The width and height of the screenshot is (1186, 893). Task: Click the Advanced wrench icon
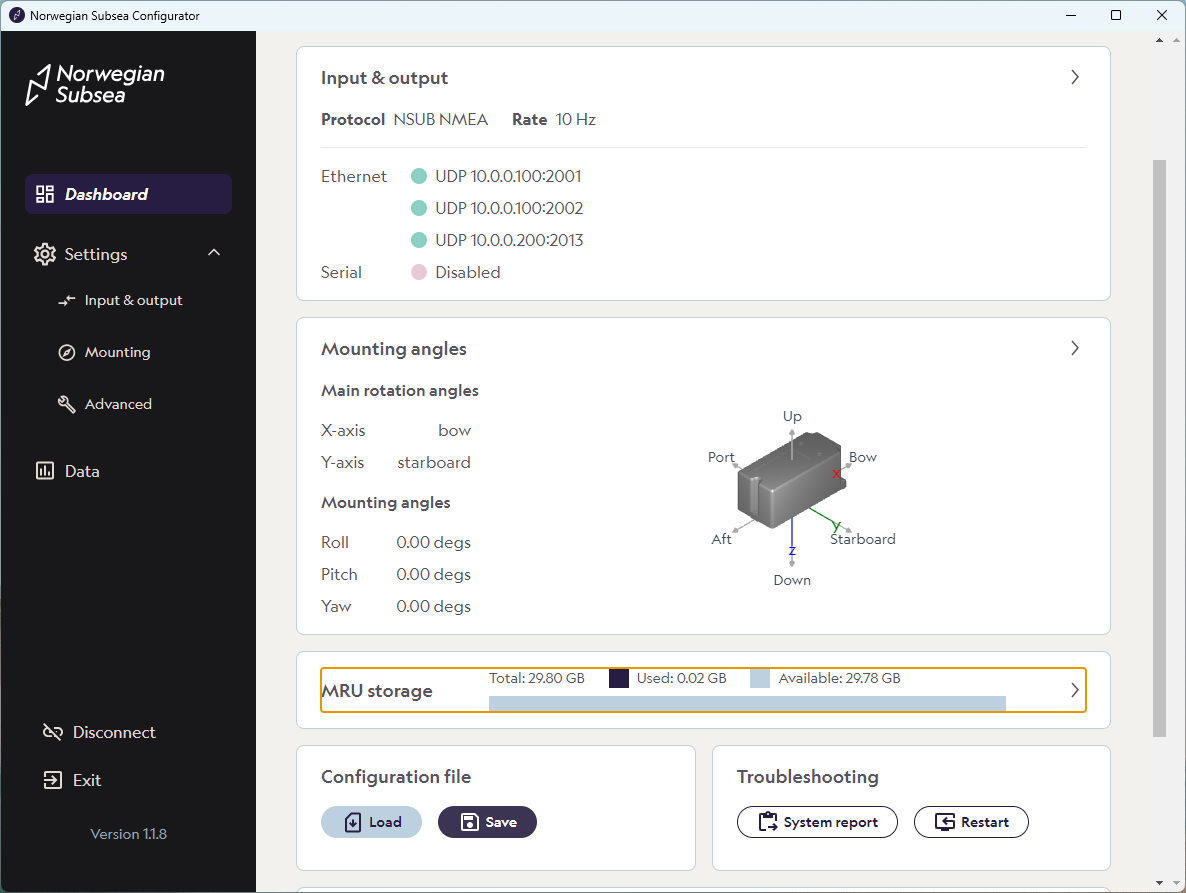pyautogui.click(x=67, y=405)
